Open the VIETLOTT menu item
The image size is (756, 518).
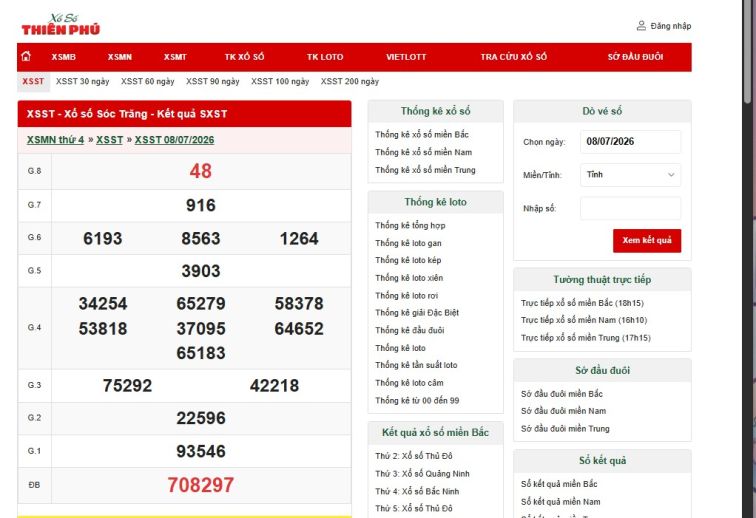click(x=406, y=57)
